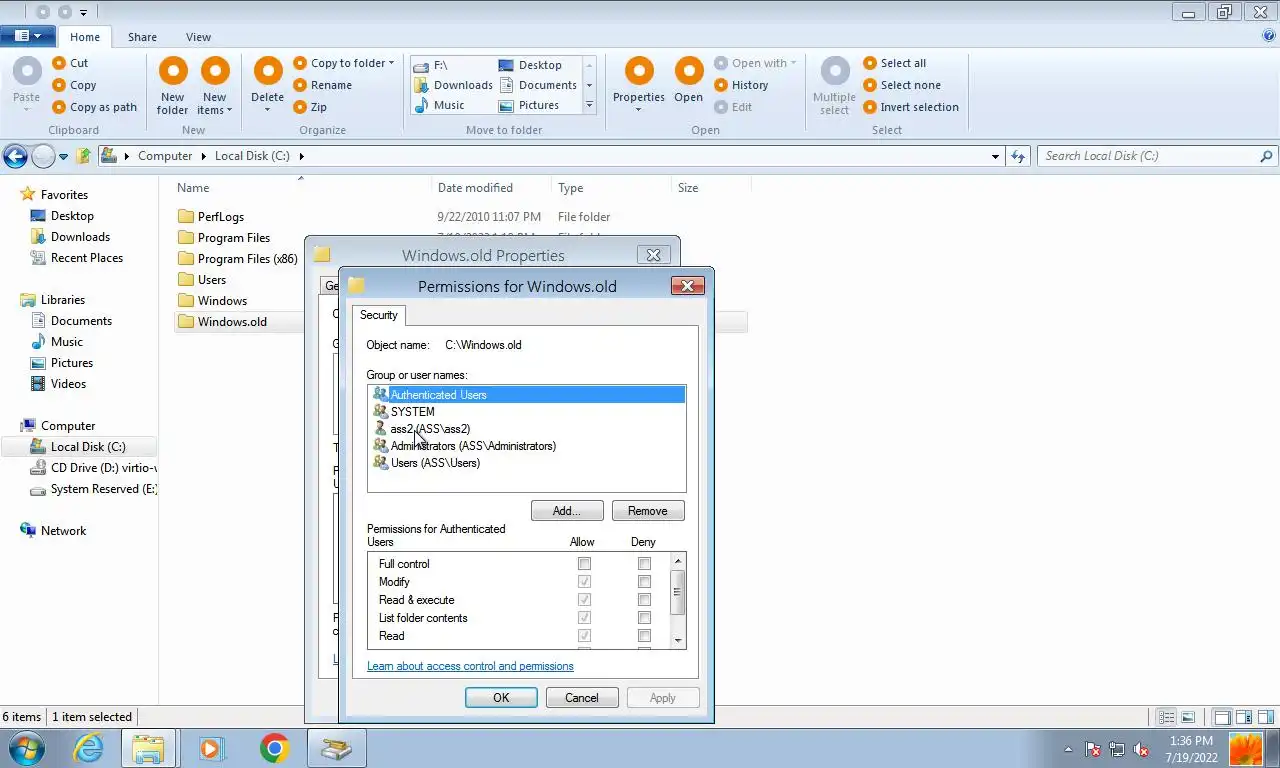Open Start menu on taskbar

click(27, 748)
